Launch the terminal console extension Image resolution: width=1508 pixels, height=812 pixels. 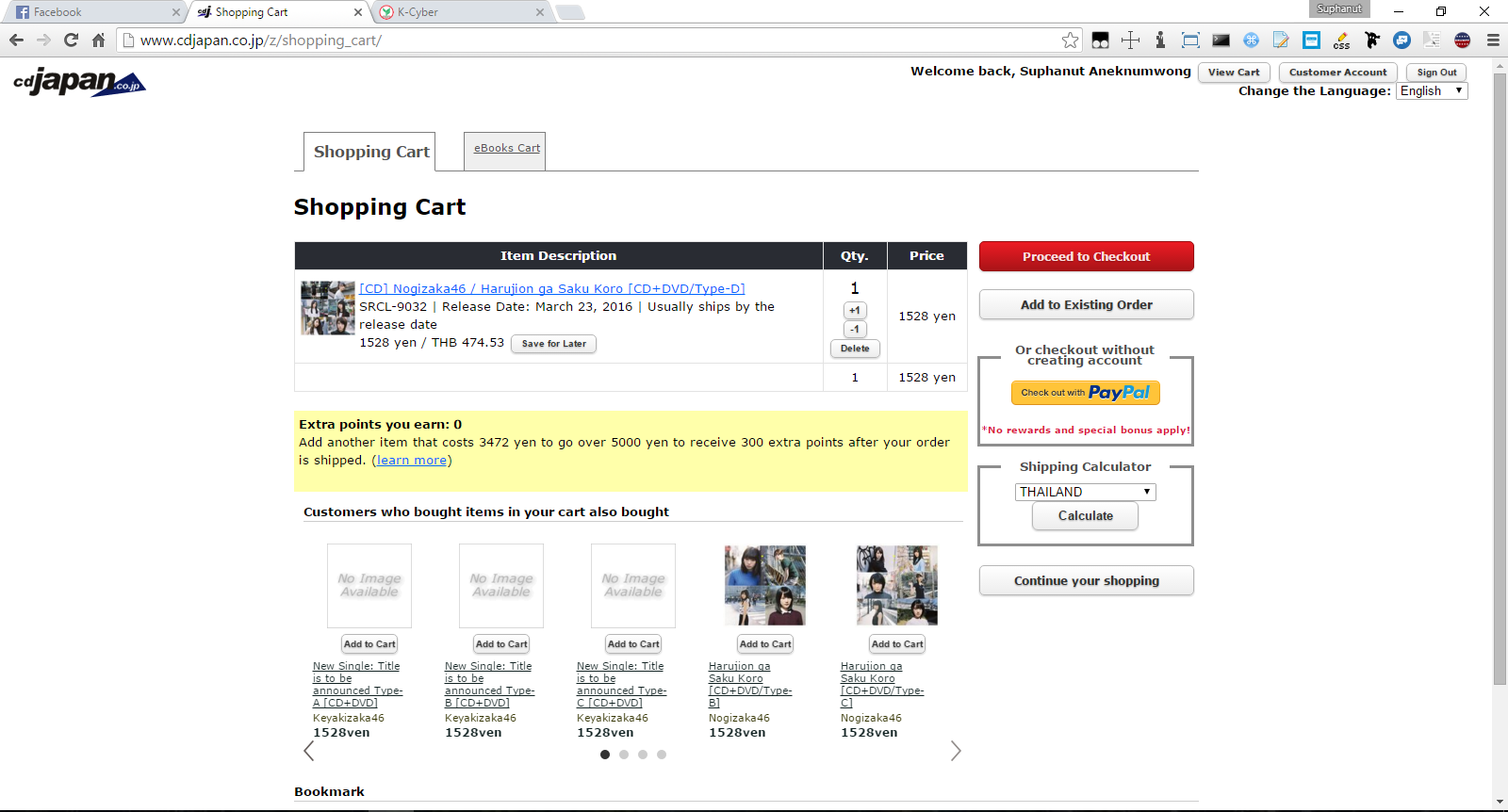pyautogui.click(x=1221, y=40)
